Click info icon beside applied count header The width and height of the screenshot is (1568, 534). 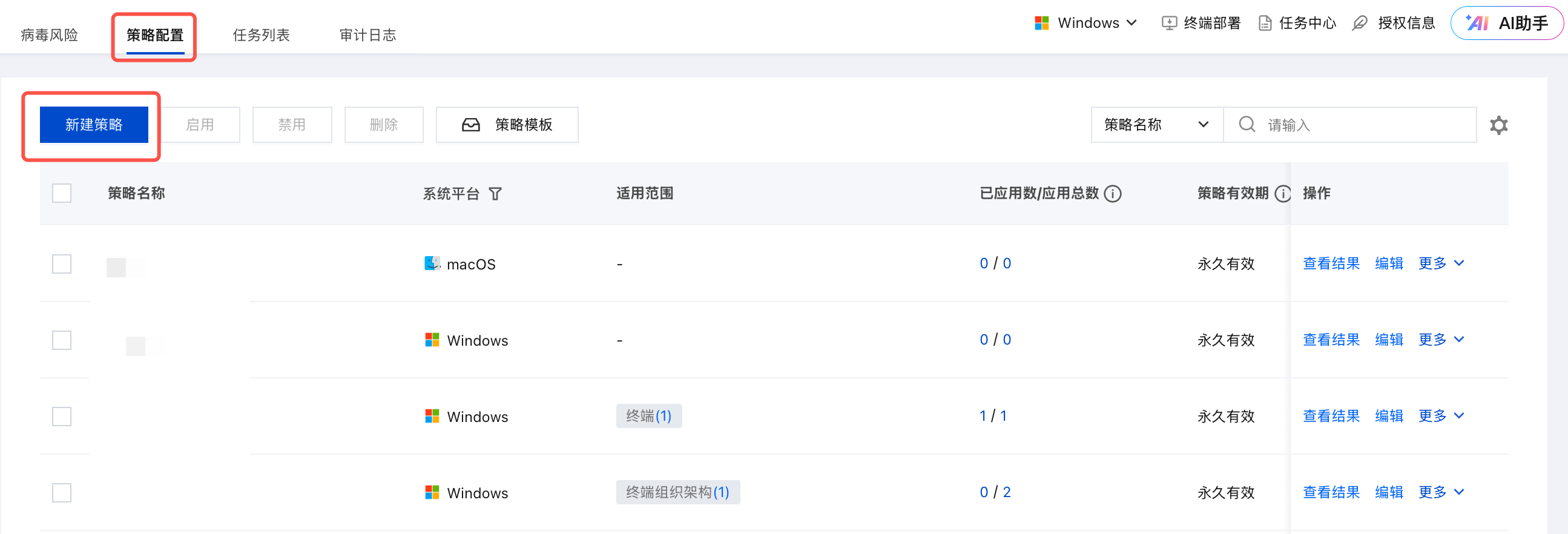point(1113,194)
